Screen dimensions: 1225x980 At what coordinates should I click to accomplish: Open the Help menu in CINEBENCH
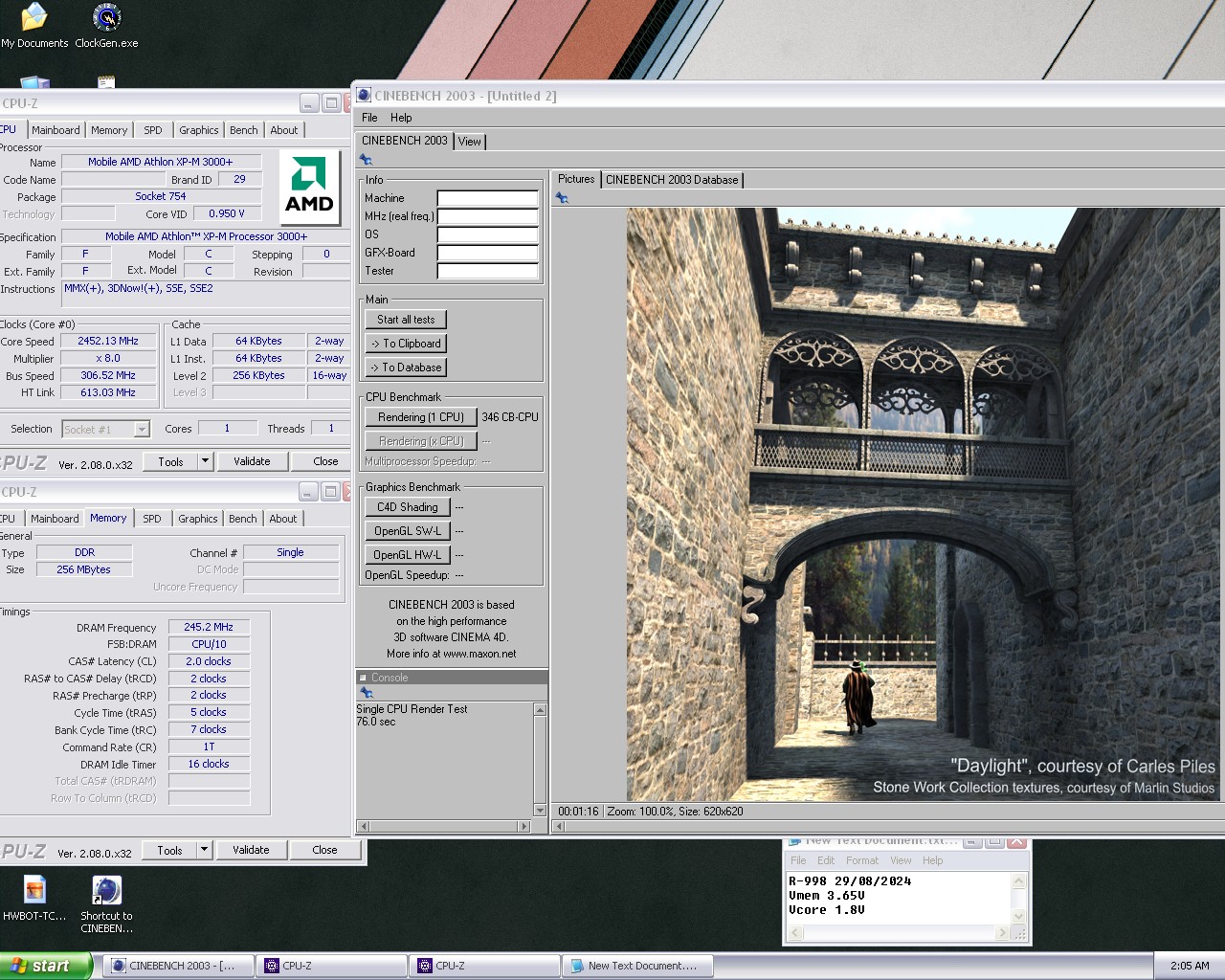(x=401, y=118)
